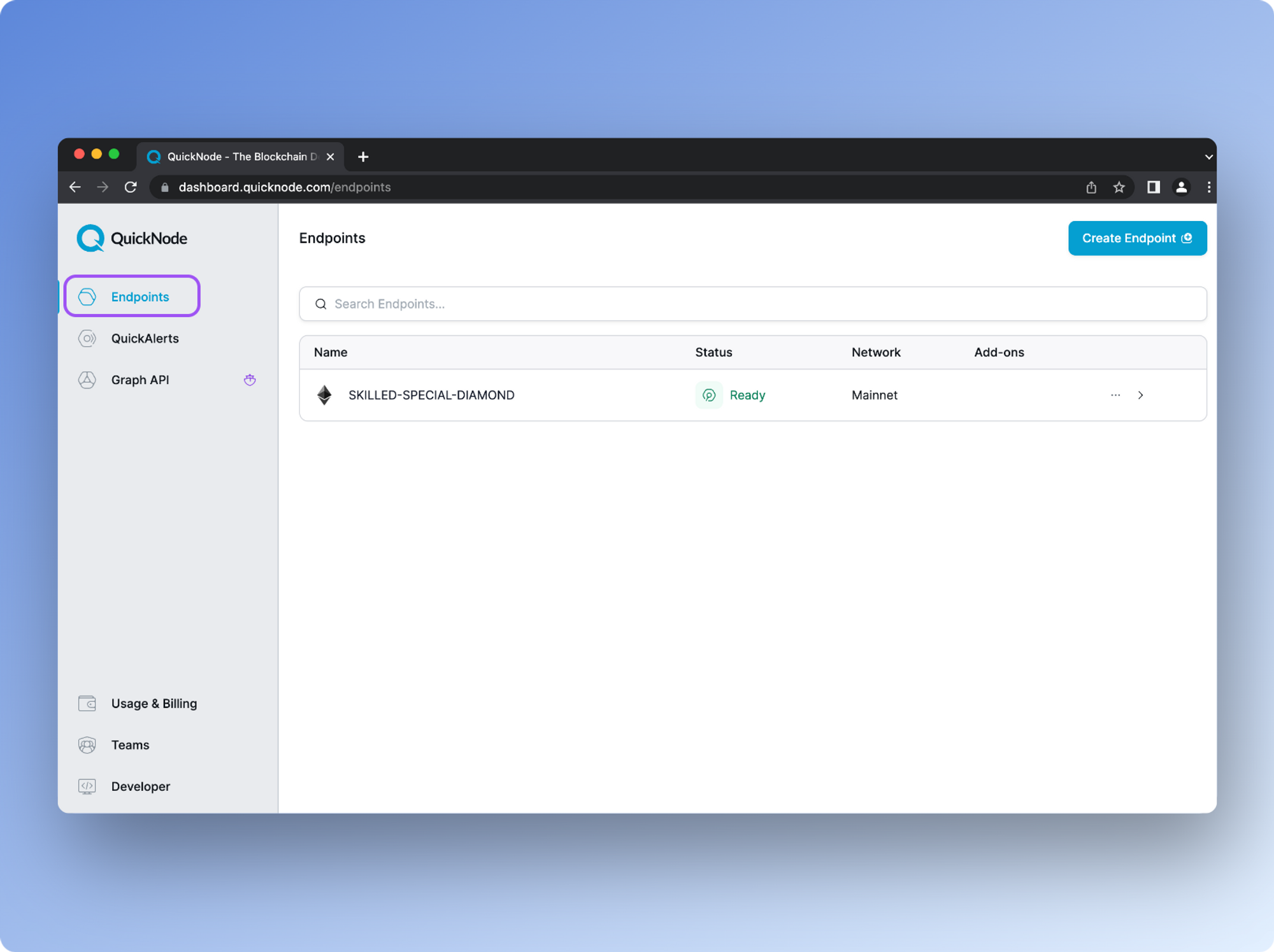Click the Create Endpoint button

(1136, 237)
